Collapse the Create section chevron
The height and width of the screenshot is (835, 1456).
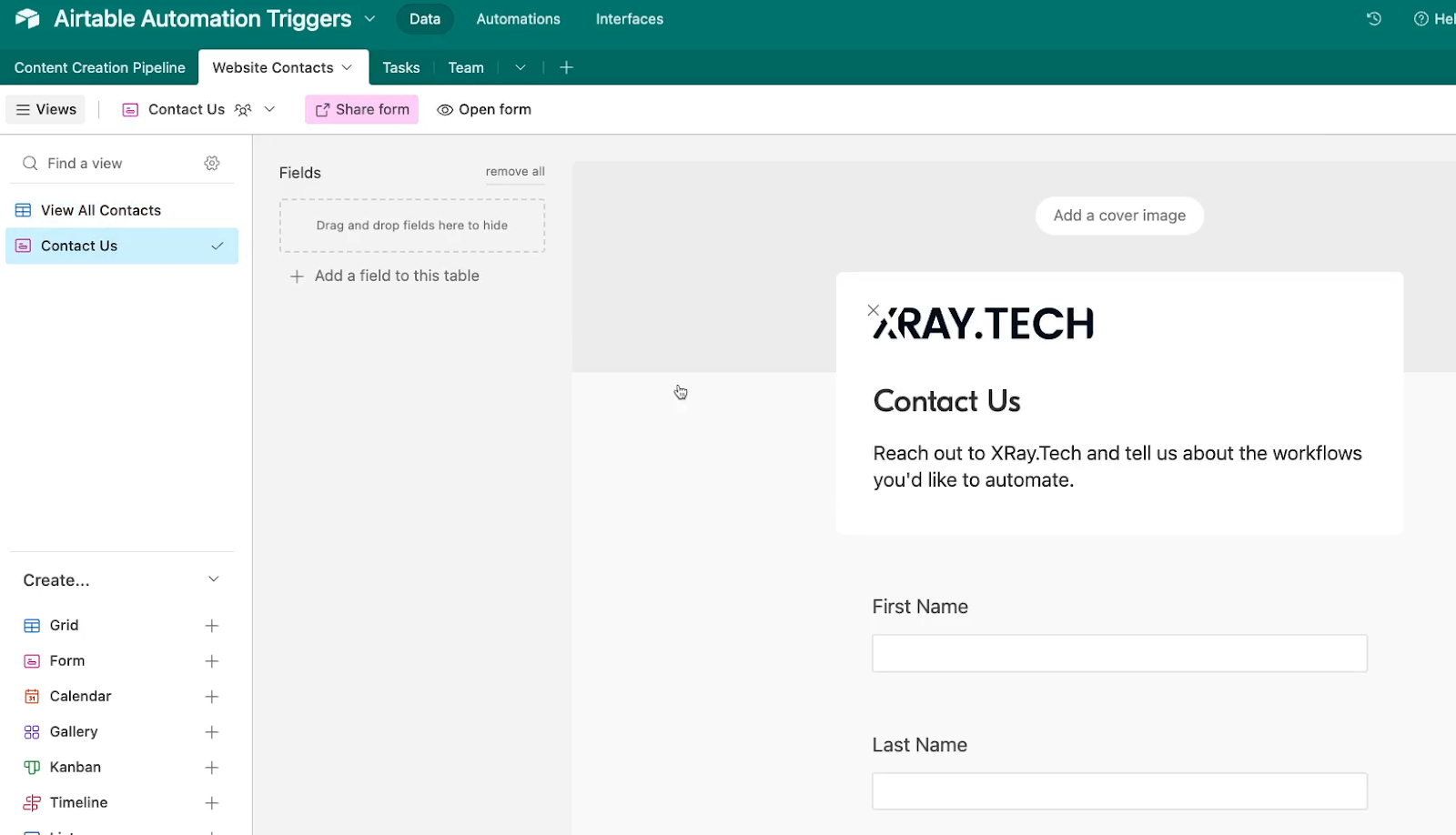click(214, 579)
